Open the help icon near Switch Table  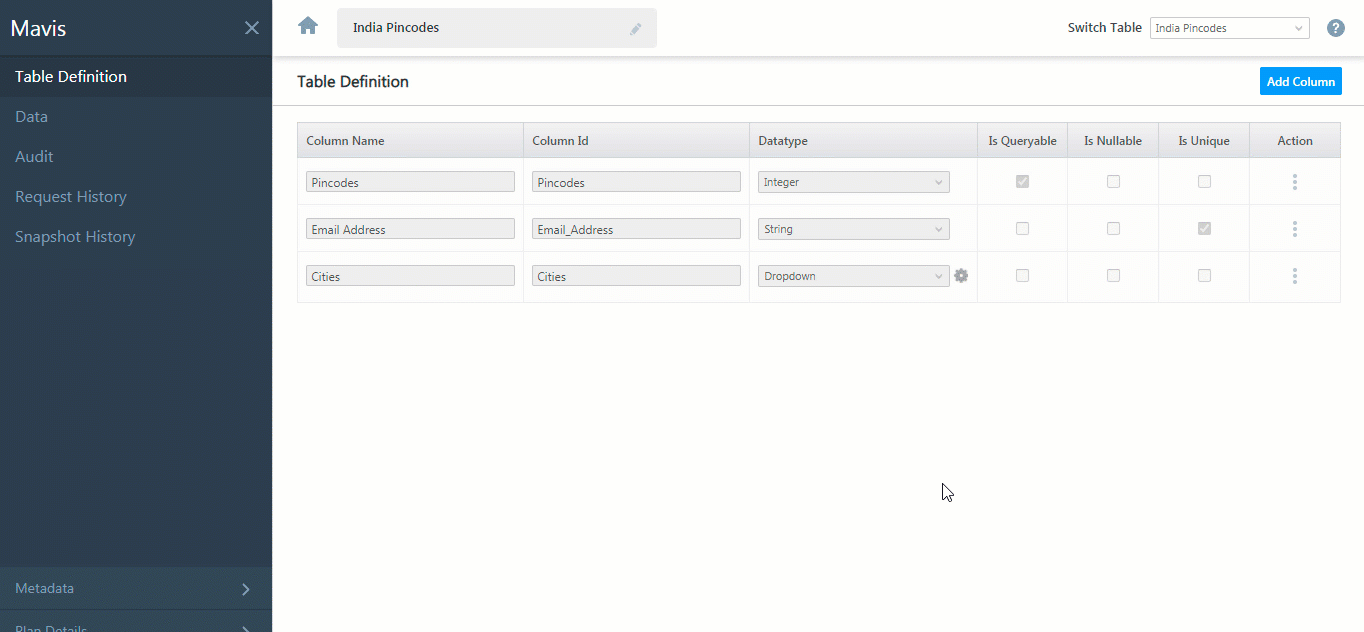(x=1335, y=28)
